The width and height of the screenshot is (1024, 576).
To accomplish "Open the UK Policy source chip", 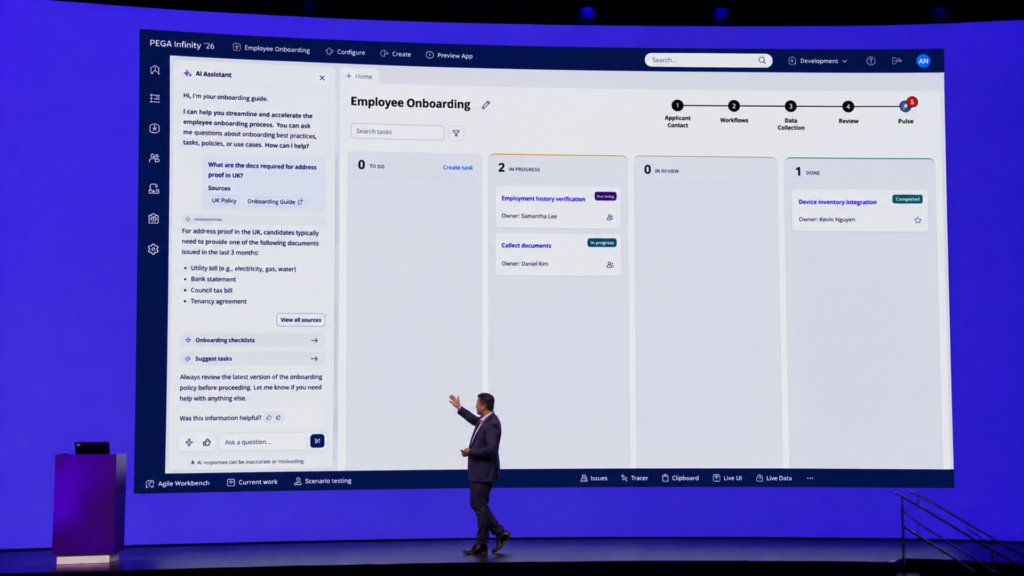I will pyautogui.click(x=223, y=200).
